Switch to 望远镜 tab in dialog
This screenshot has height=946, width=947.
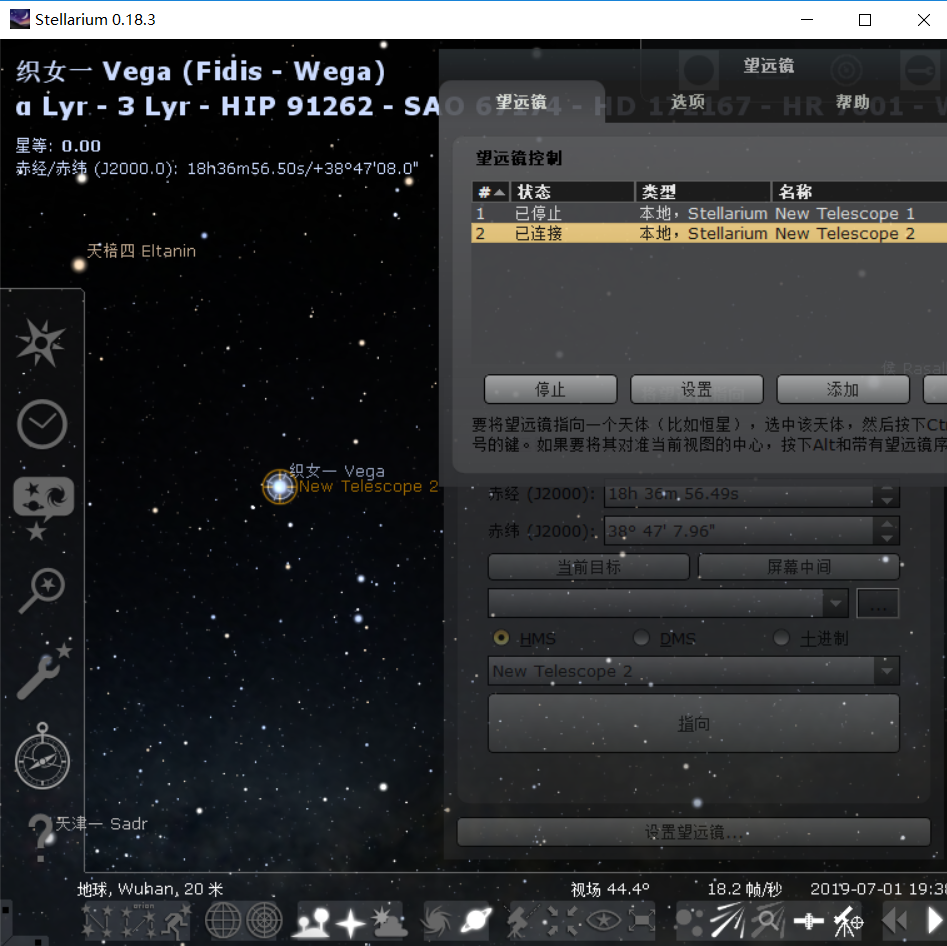coord(521,101)
